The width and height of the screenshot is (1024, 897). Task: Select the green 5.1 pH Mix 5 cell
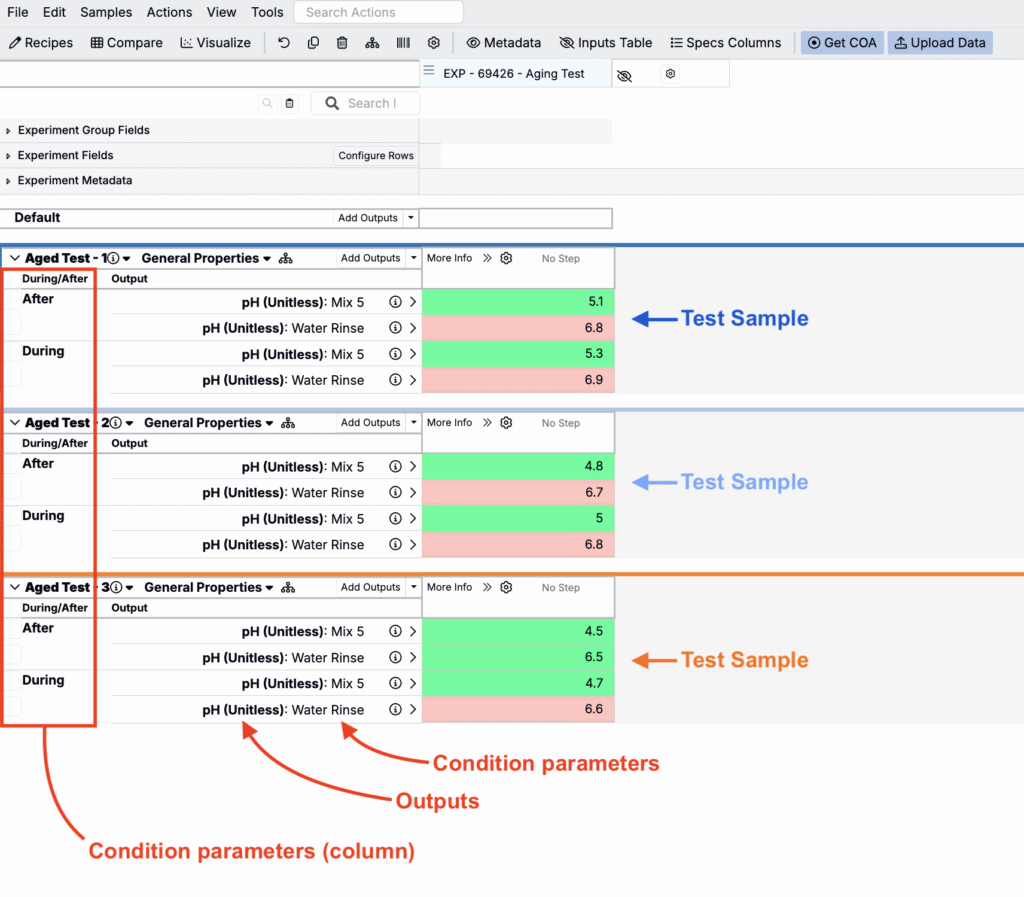click(x=517, y=301)
